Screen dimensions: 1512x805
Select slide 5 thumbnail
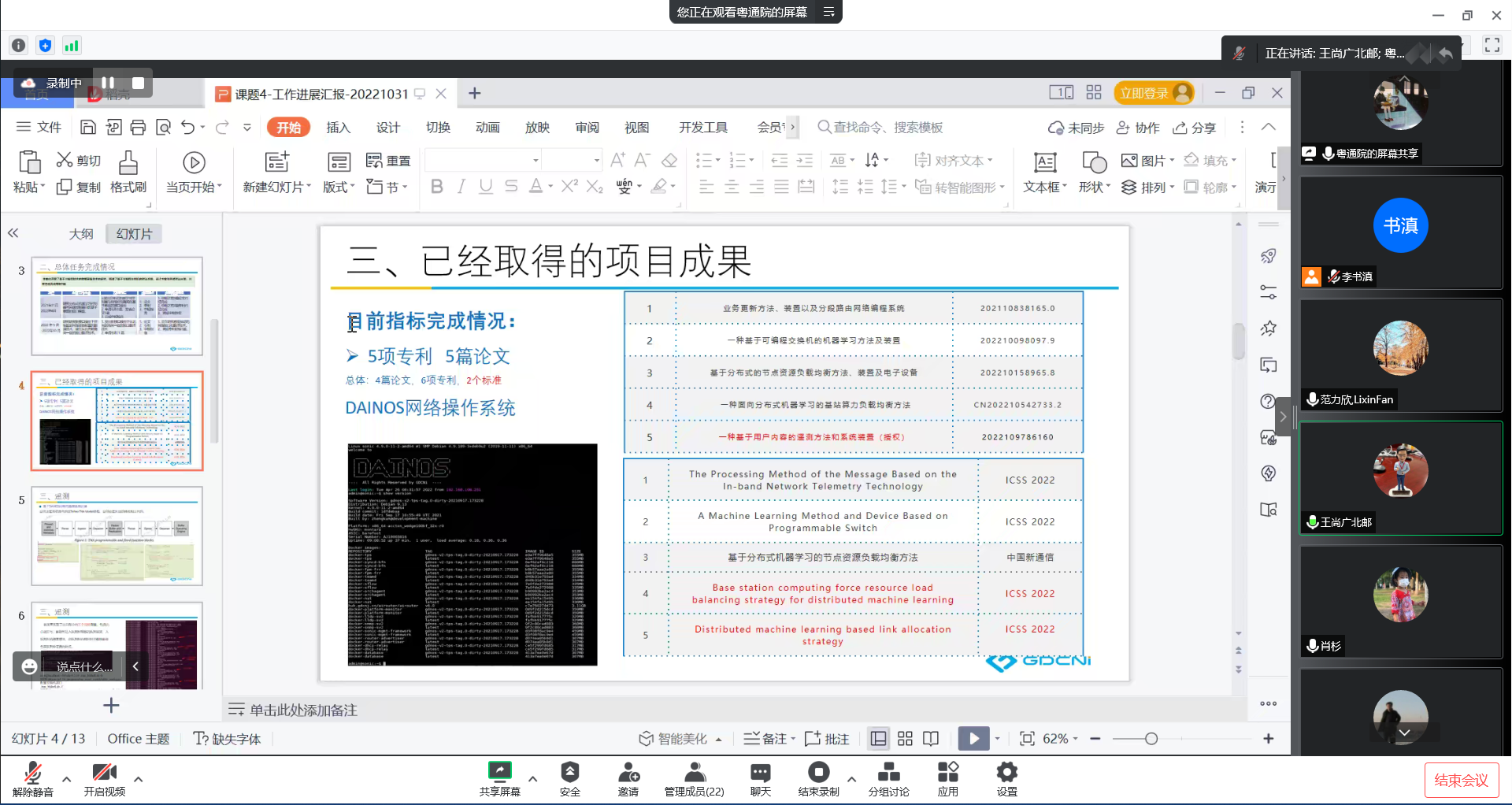[x=117, y=536]
